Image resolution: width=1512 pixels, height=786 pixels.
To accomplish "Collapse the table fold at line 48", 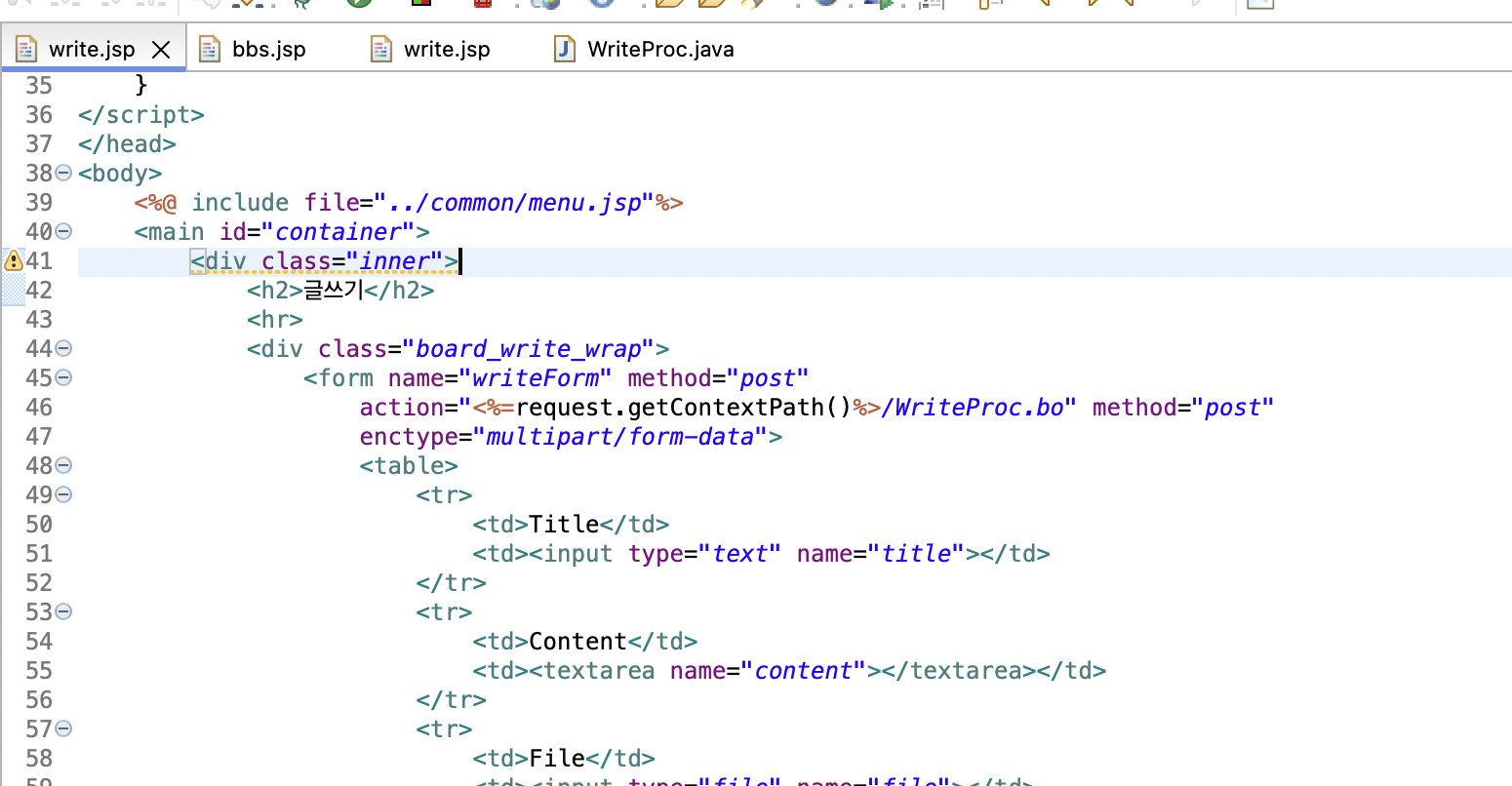I will [x=63, y=465].
